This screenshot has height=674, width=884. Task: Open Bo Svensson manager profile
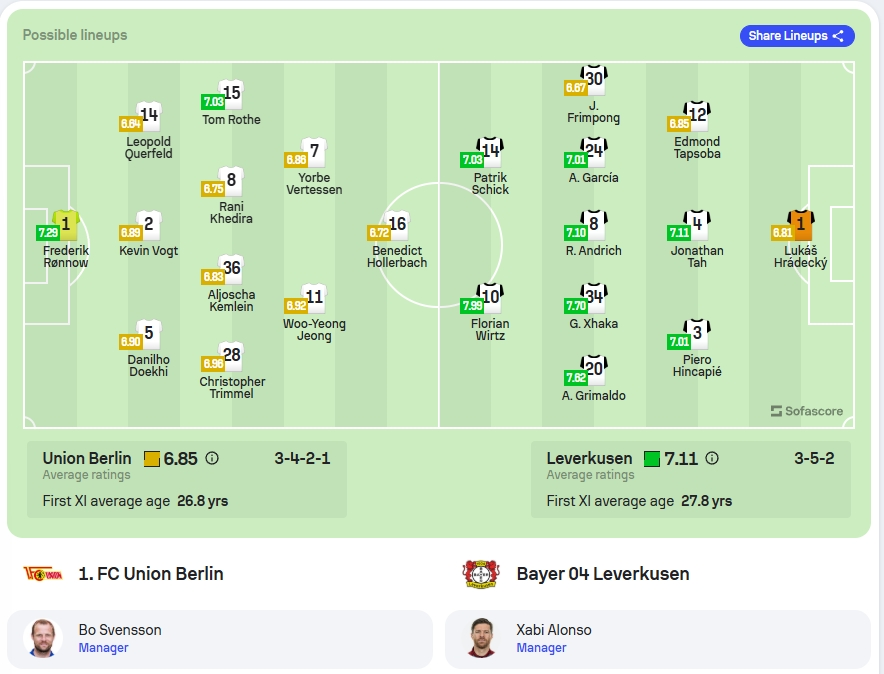(x=220, y=639)
